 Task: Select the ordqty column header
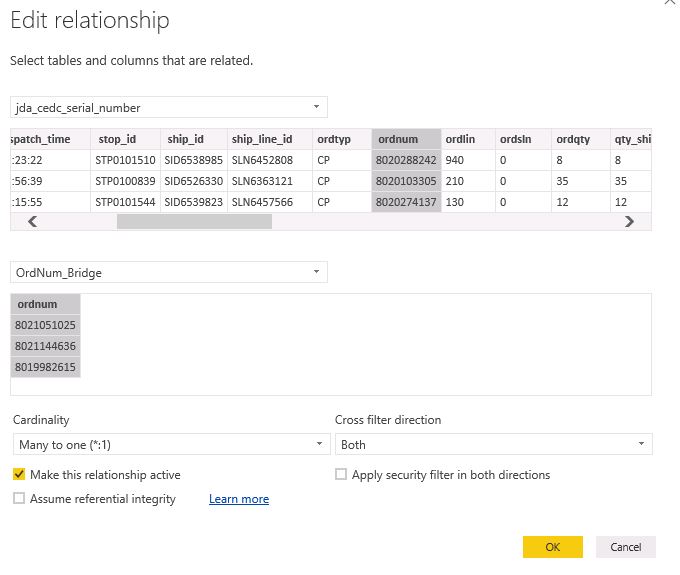581,139
